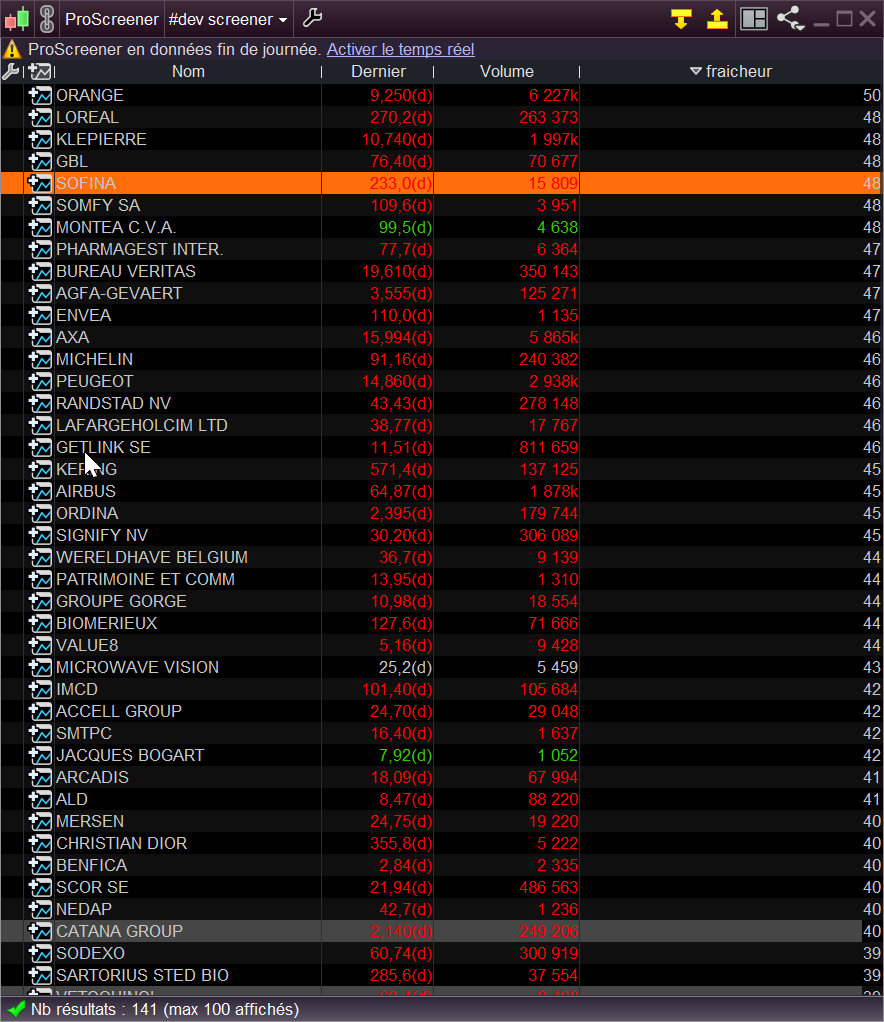Screen dimensions: 884x1022
Task: Select the BENFICA row name
Action: pyautogui.click(x=91, y=866)
